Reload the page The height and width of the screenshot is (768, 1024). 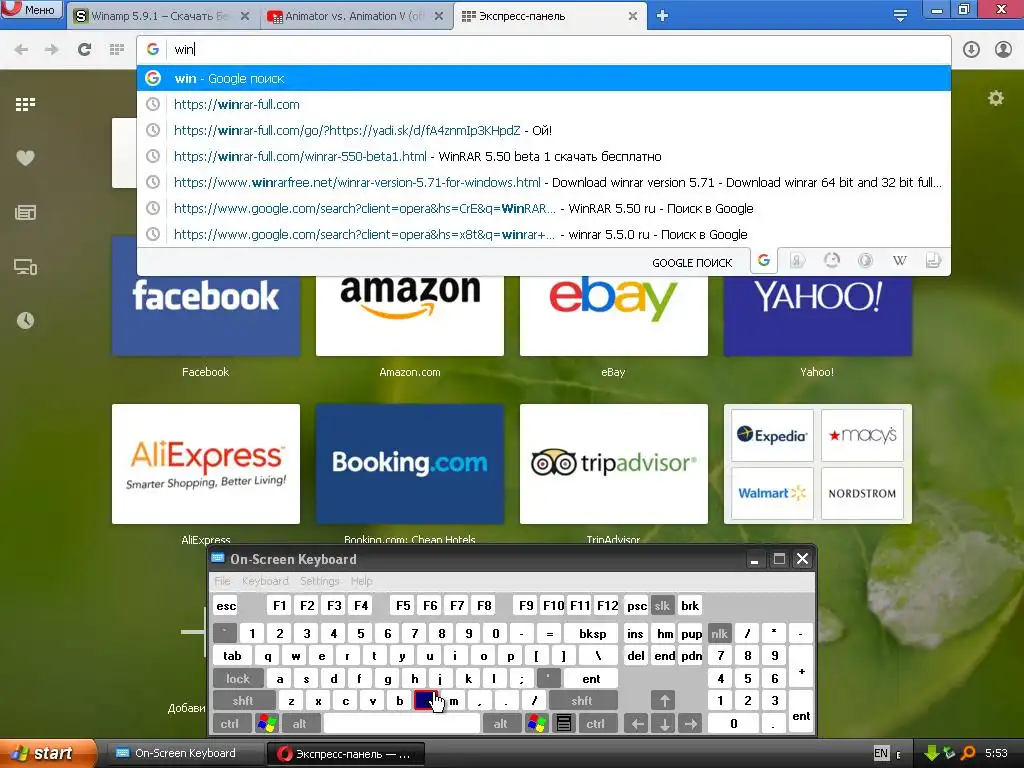coord(84,50)
